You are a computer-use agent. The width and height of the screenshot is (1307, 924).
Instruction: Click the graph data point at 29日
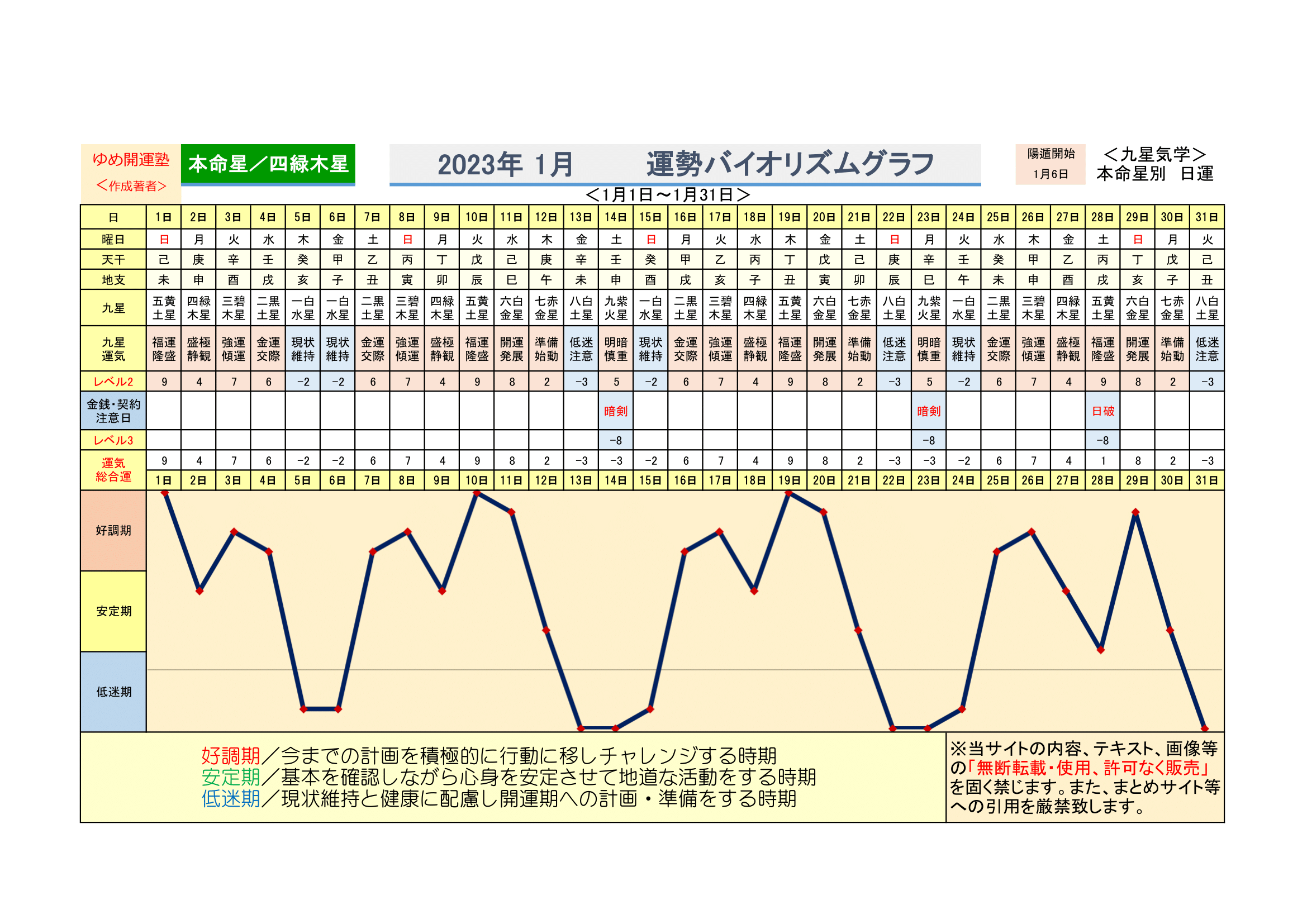click(1135, 513)
